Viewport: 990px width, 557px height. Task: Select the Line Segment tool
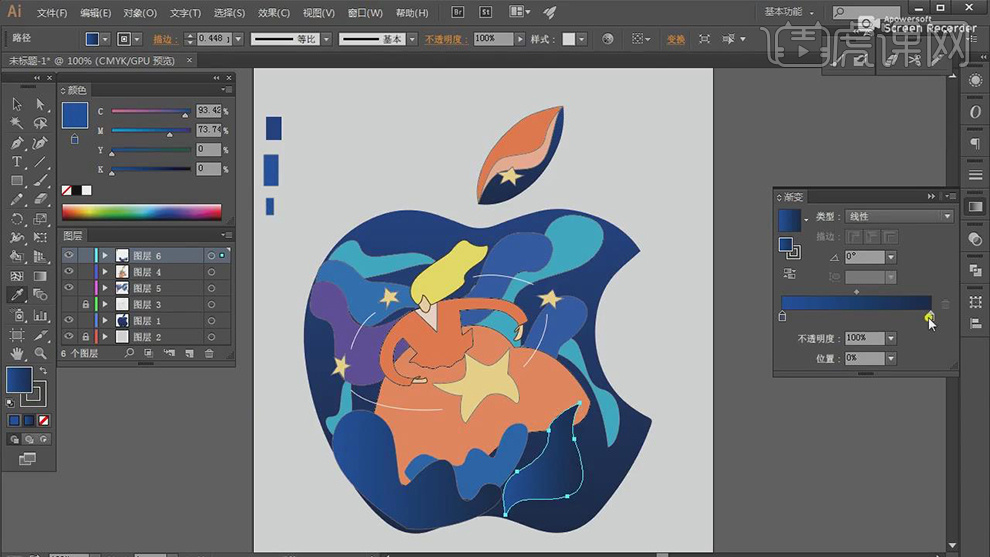pyautogui.click(x=40, y=162)
